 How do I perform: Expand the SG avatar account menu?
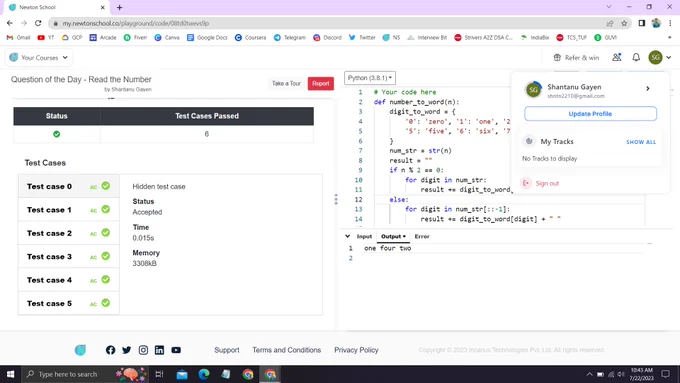660,57
